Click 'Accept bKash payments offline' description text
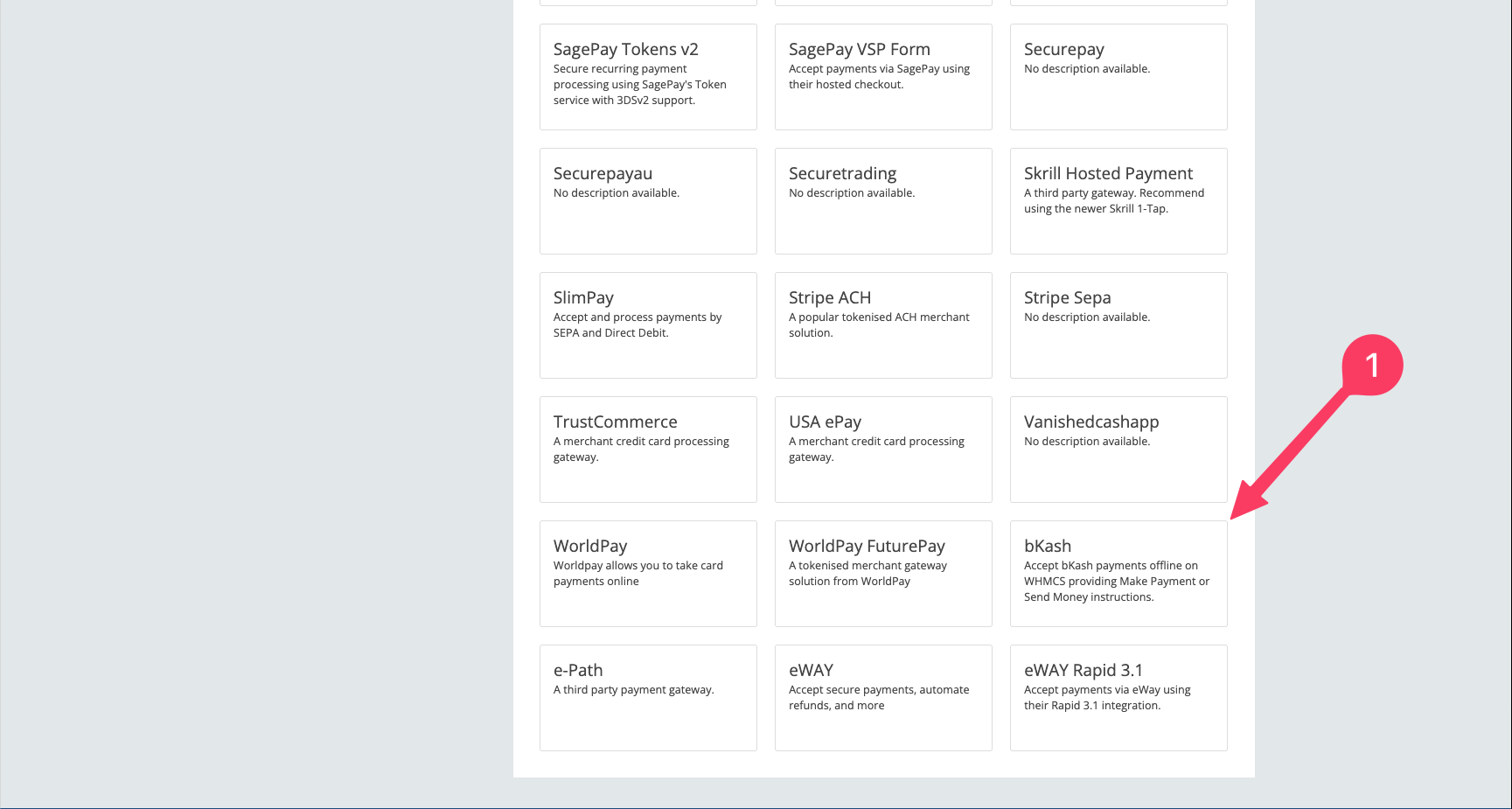This screenshot has height=809, width=1512. click(x=1117, y=582)
